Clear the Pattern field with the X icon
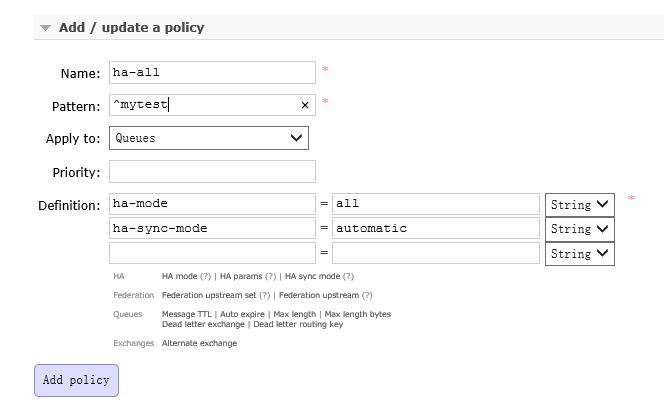The height and width of the screenshot is (418, 664). point(305,105)
